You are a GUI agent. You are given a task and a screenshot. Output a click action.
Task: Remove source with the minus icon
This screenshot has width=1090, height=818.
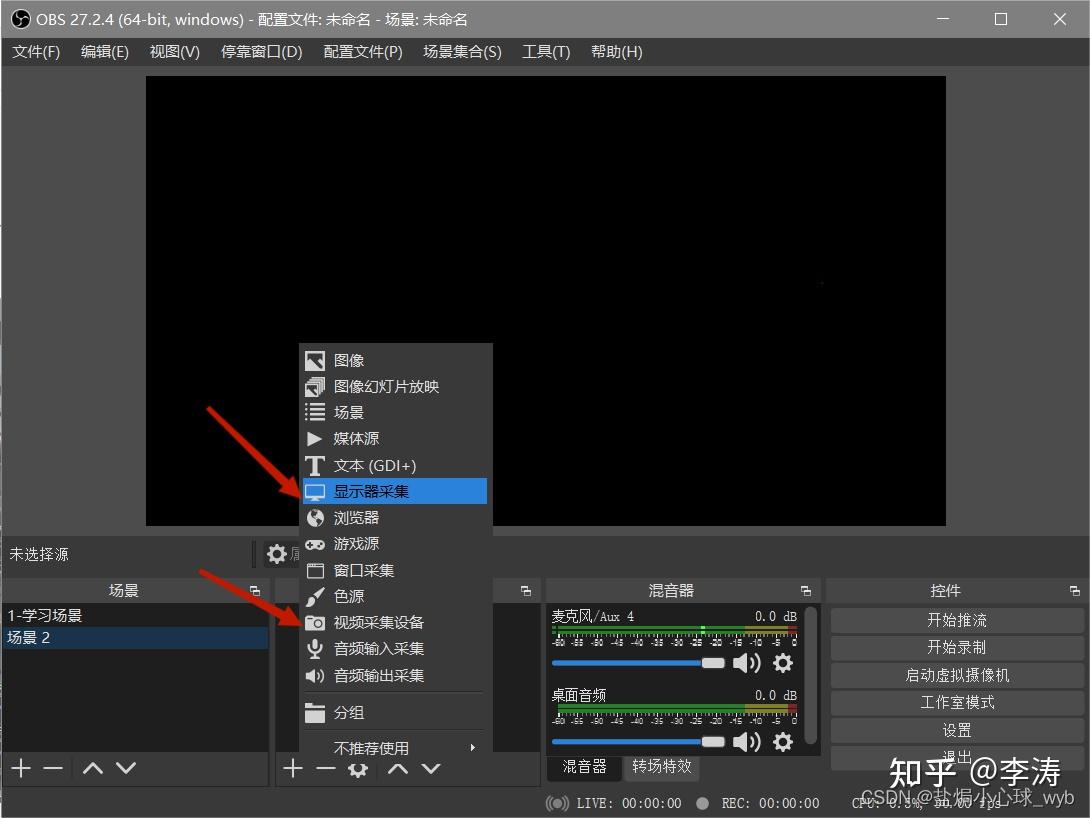tap(325, 768)
